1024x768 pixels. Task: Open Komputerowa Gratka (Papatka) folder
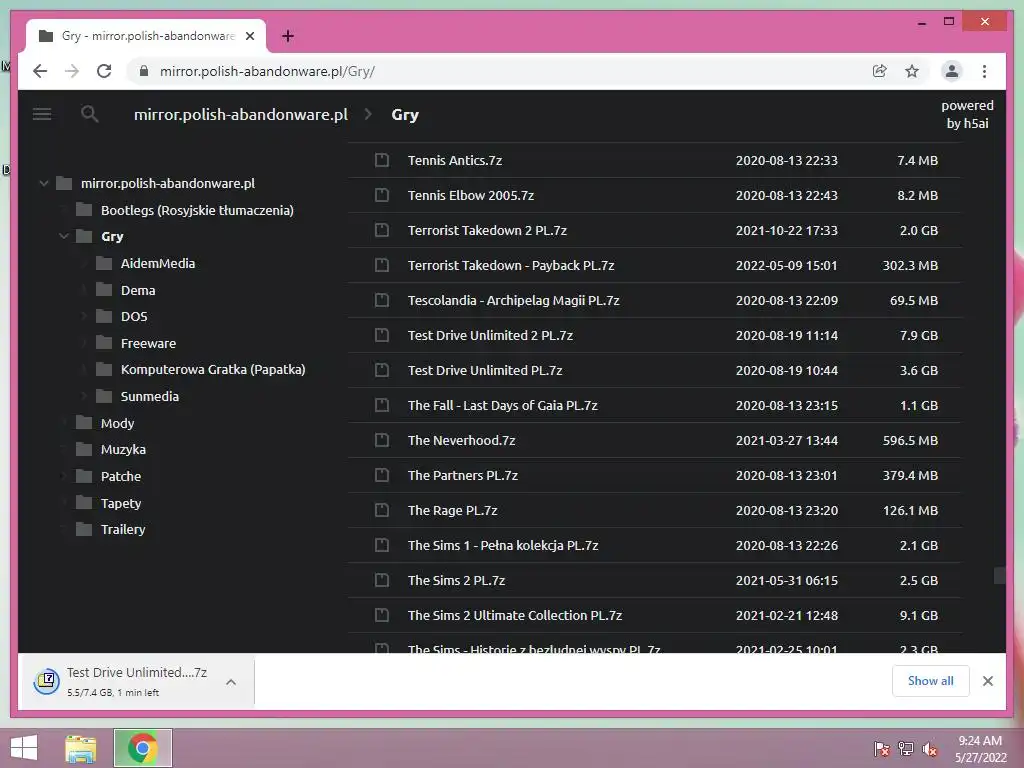213,370
